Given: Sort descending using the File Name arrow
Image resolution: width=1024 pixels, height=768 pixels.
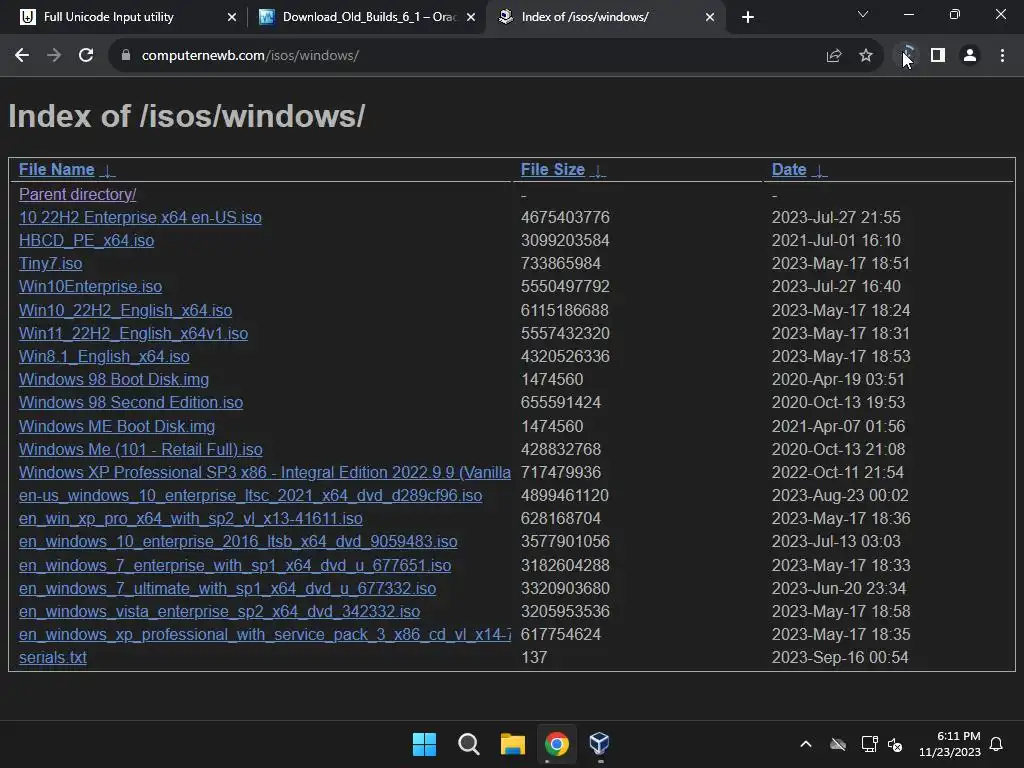Looking at the screenshot, I should (108, 170).
